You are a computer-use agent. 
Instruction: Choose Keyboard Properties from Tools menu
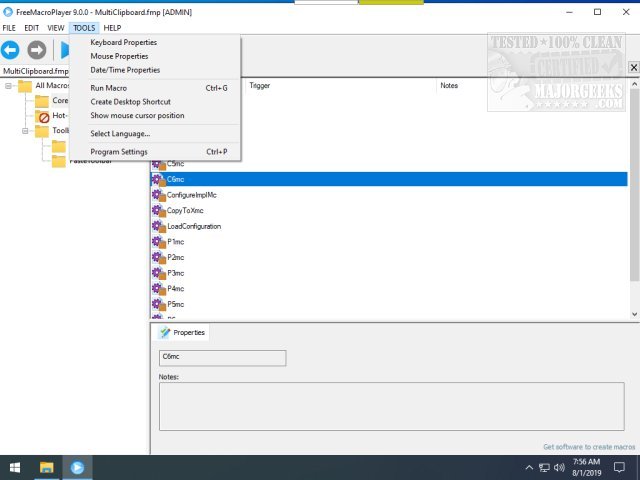tap(155, 42)
